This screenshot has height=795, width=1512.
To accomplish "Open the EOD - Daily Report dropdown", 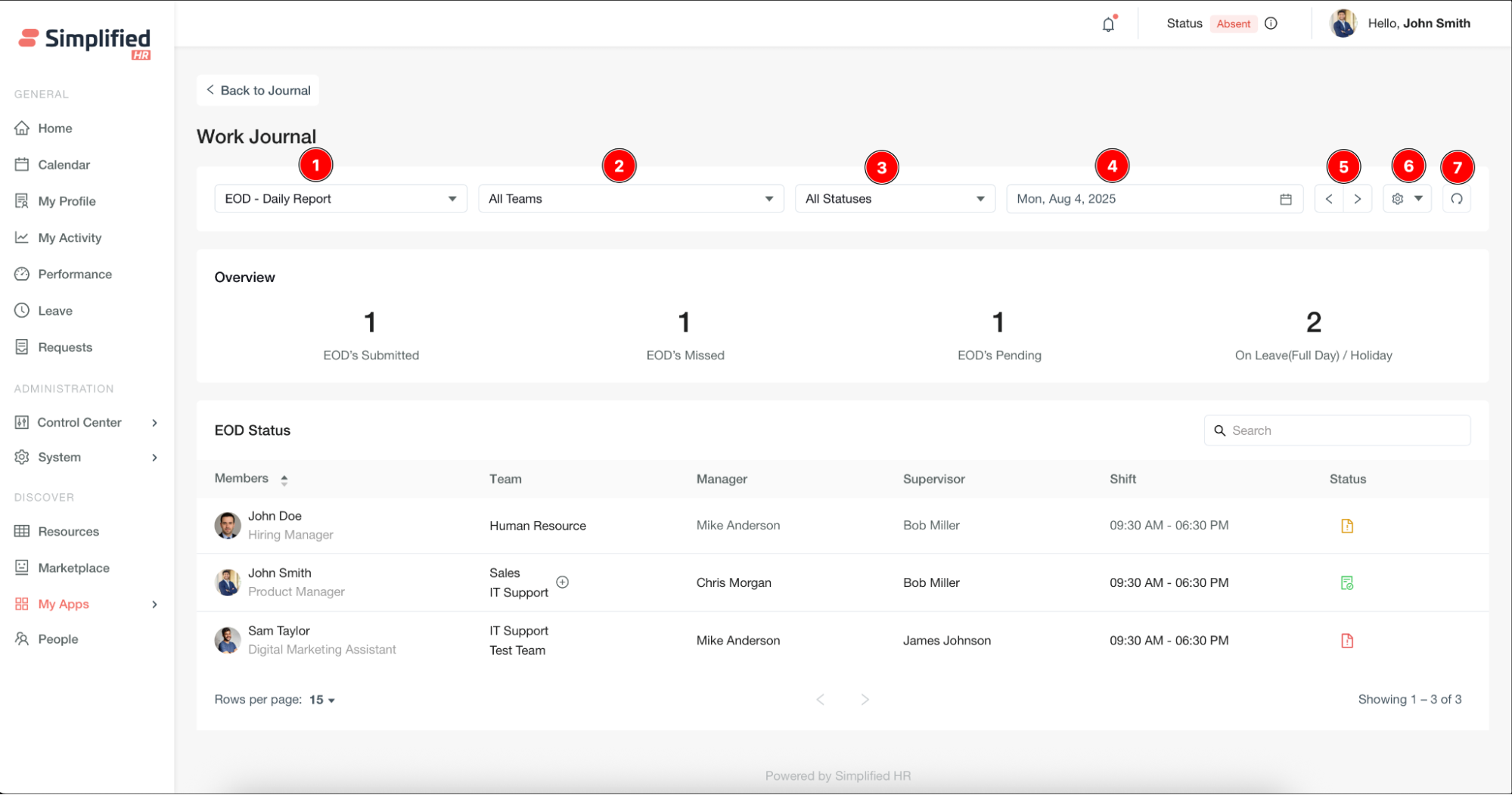I will pos(340,199).
